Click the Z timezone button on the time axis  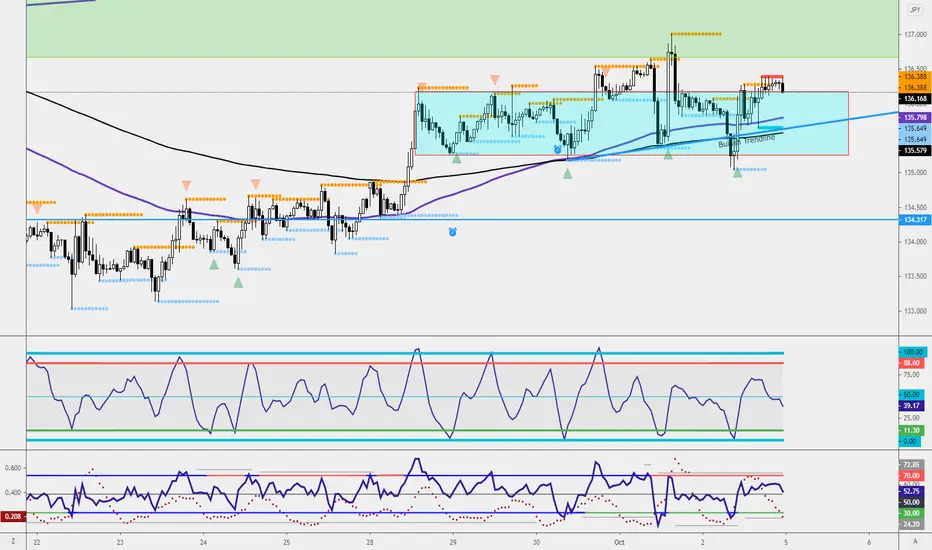click(x=13, y=542)
